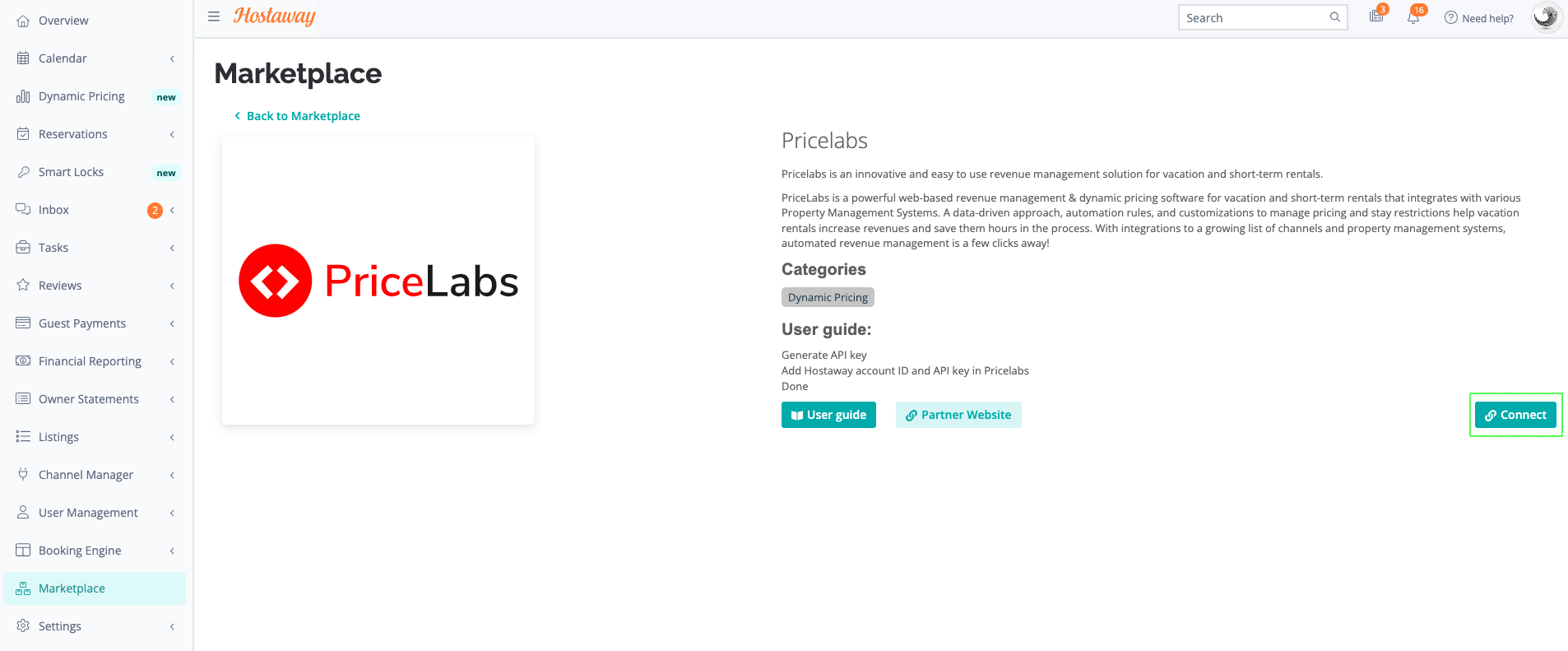Click the Search input field
The height and width of the screenshot is (651, 1568).
click(1263, 17)
